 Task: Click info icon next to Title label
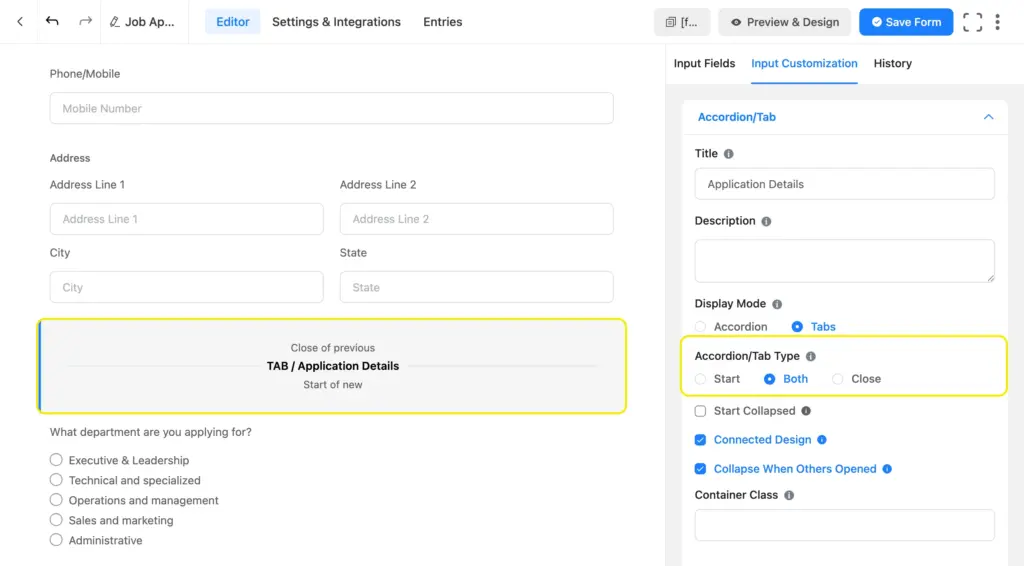[x=728, y=154]
